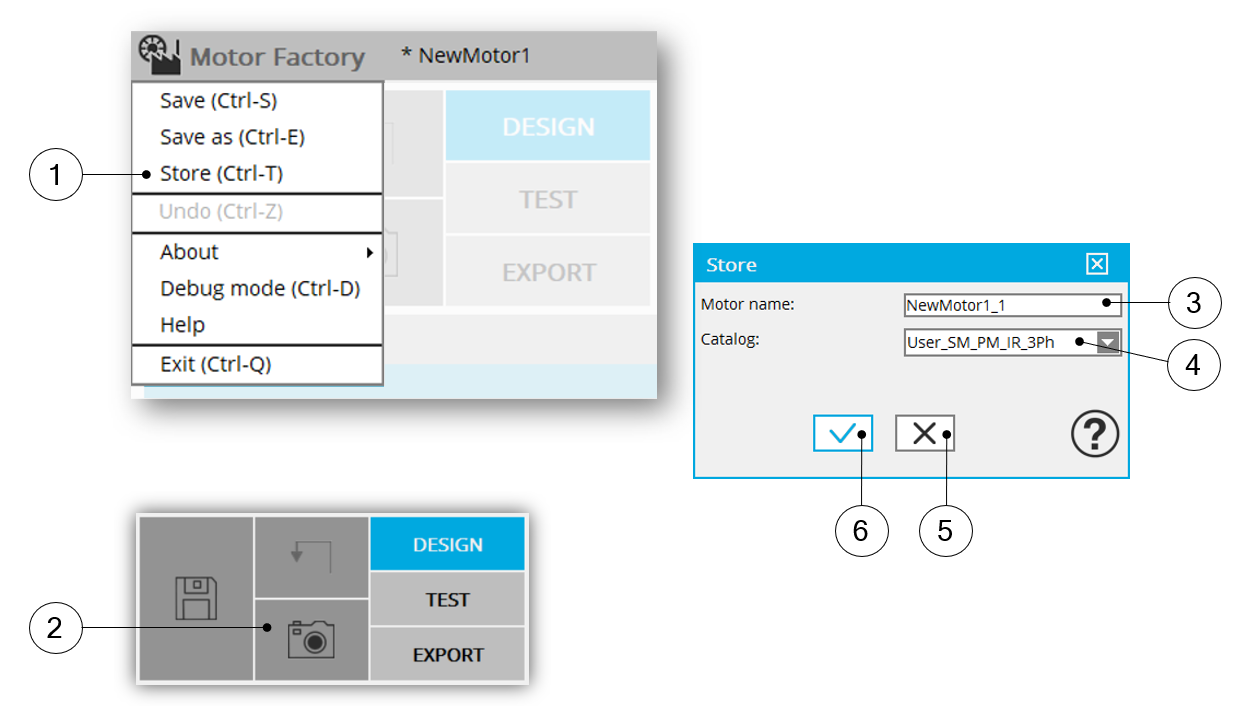
Task: Toggle Debug mode (Ctrl-D) in the menu
Action: [259, 288]
